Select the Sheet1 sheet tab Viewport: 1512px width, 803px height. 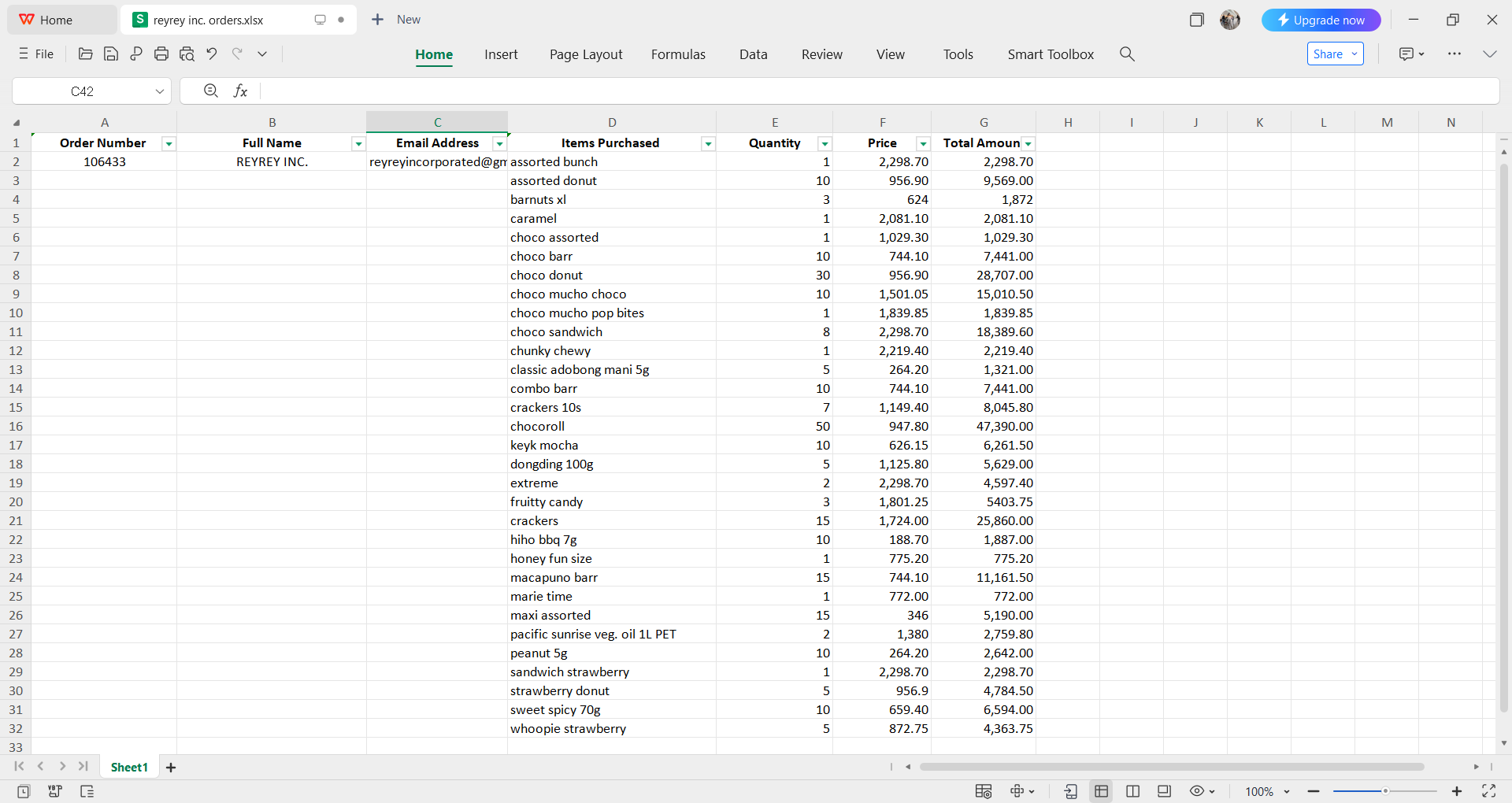(129, 767)
